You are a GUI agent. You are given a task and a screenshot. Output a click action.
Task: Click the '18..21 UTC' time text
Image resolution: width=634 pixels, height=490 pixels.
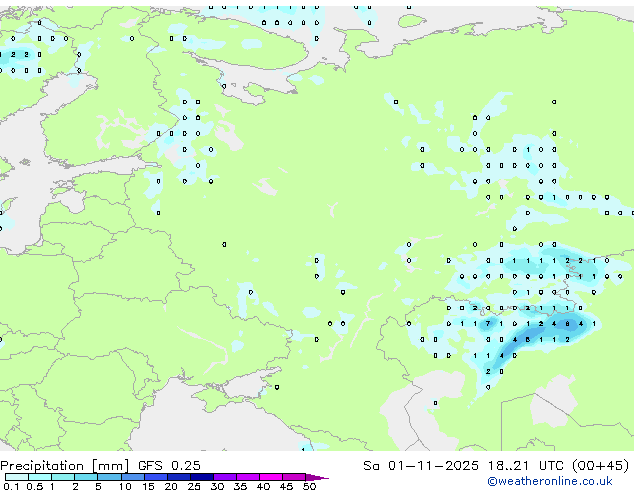coord(525,466)
